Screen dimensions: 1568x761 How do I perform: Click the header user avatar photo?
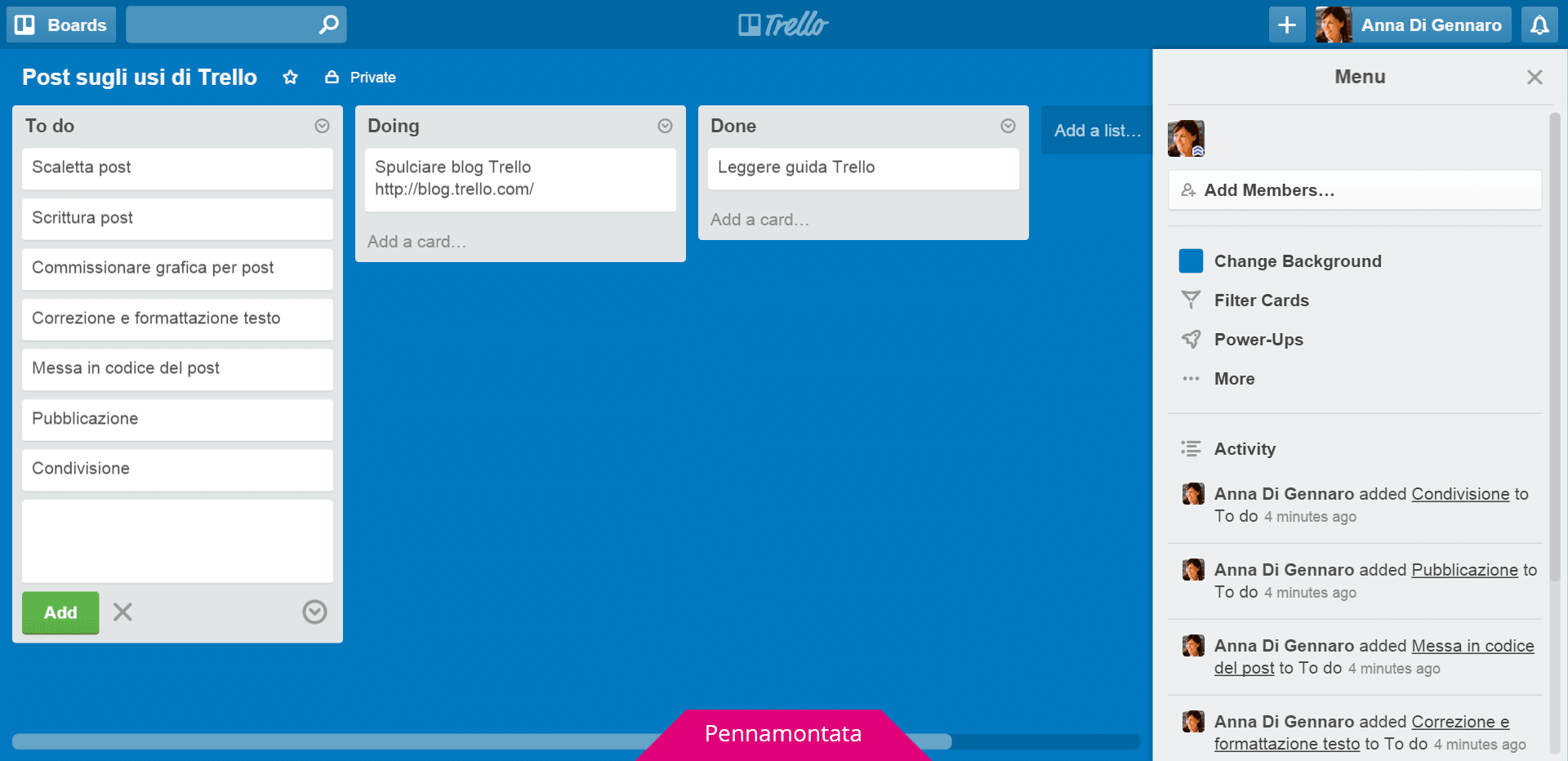[1334, 24]
